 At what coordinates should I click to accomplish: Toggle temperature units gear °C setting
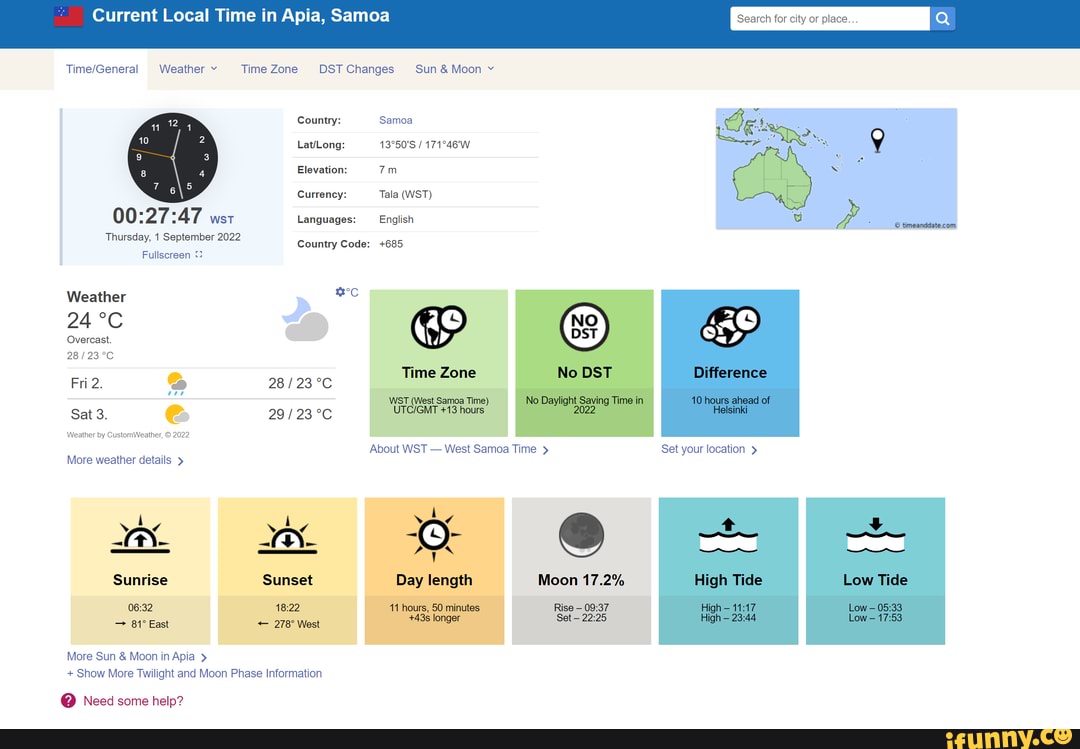click(x=347, y=292)
